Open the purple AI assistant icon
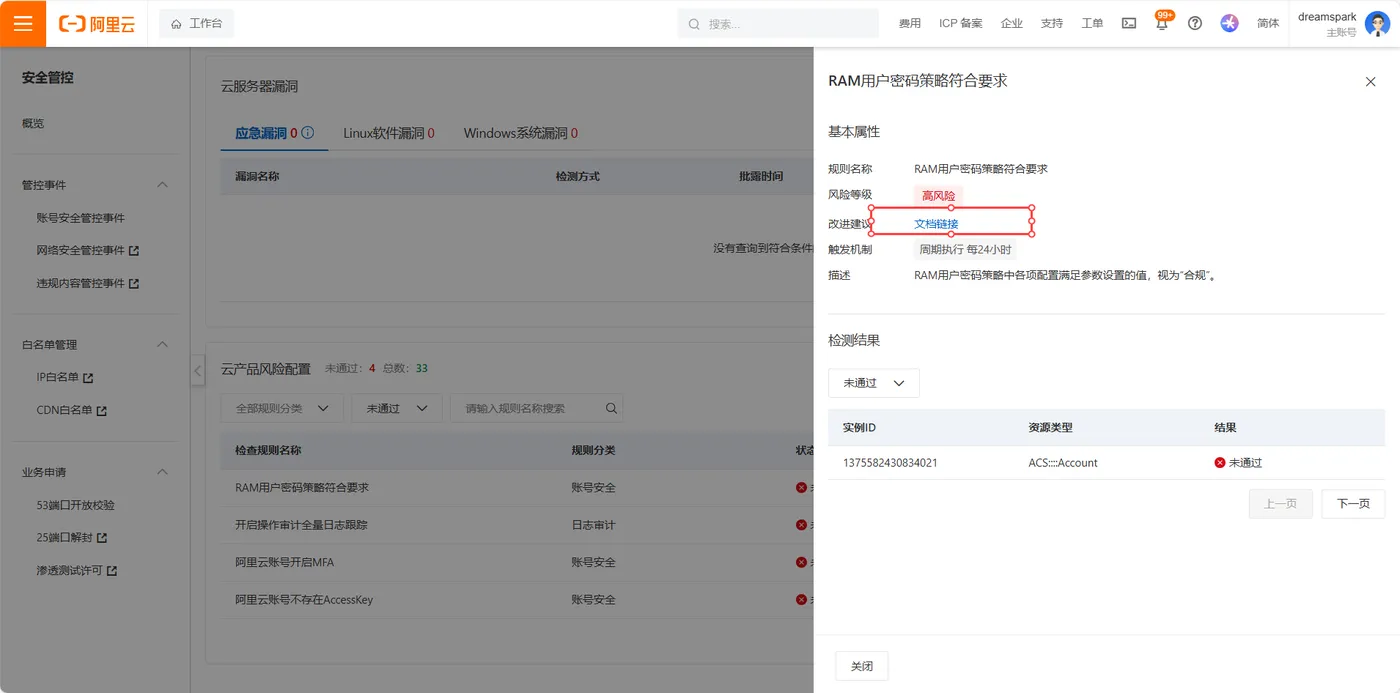This screenshot has width=1400, height=693. (1230, 23)
